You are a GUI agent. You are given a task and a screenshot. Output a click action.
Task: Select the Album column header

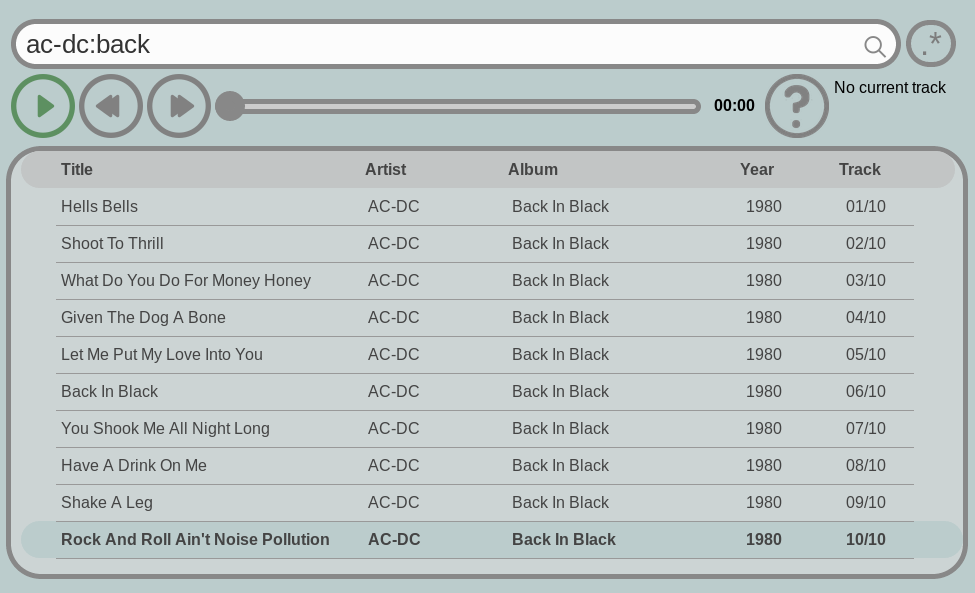point(533,169)
